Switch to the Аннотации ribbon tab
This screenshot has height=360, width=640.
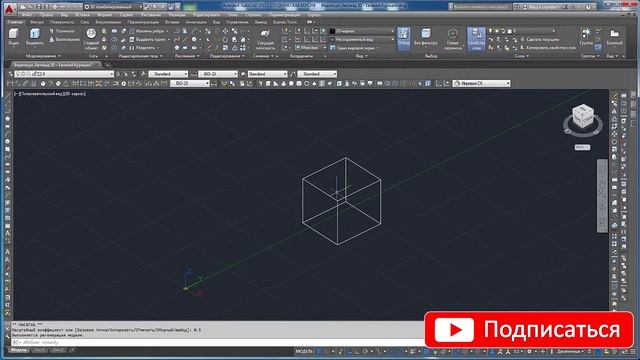[x=196, y=22]
